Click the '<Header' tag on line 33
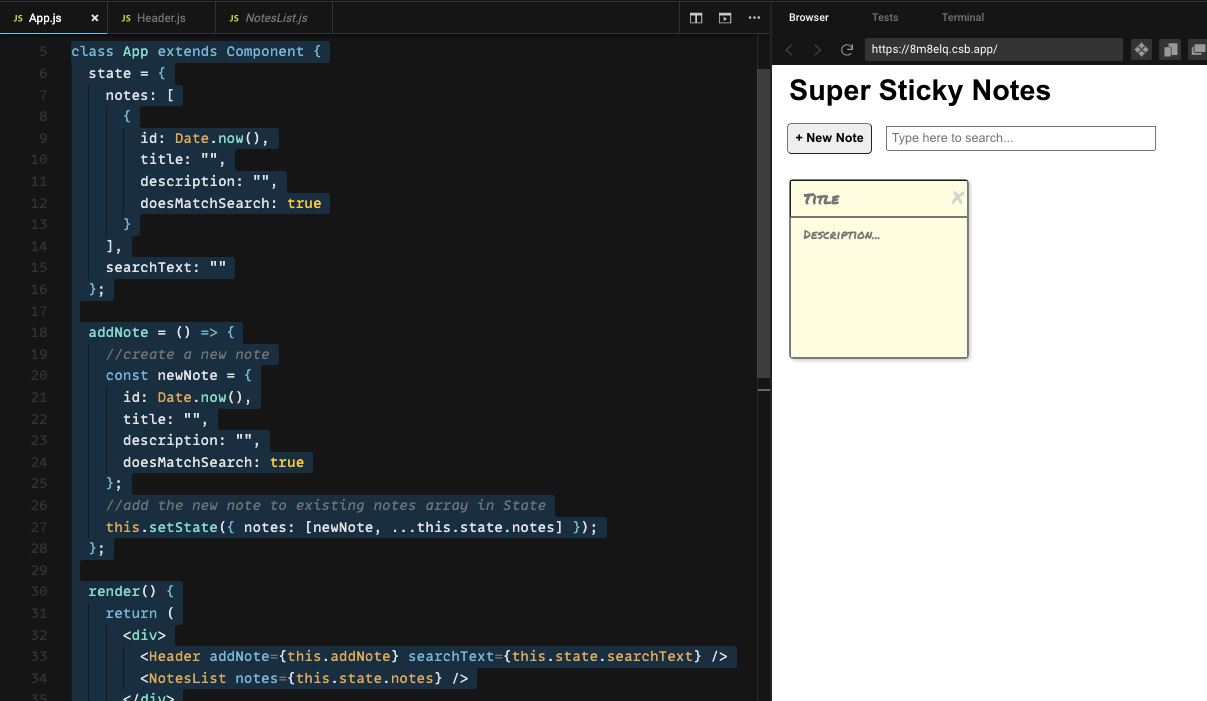The width and height of the screenshot is (1207, 701). 170,656
